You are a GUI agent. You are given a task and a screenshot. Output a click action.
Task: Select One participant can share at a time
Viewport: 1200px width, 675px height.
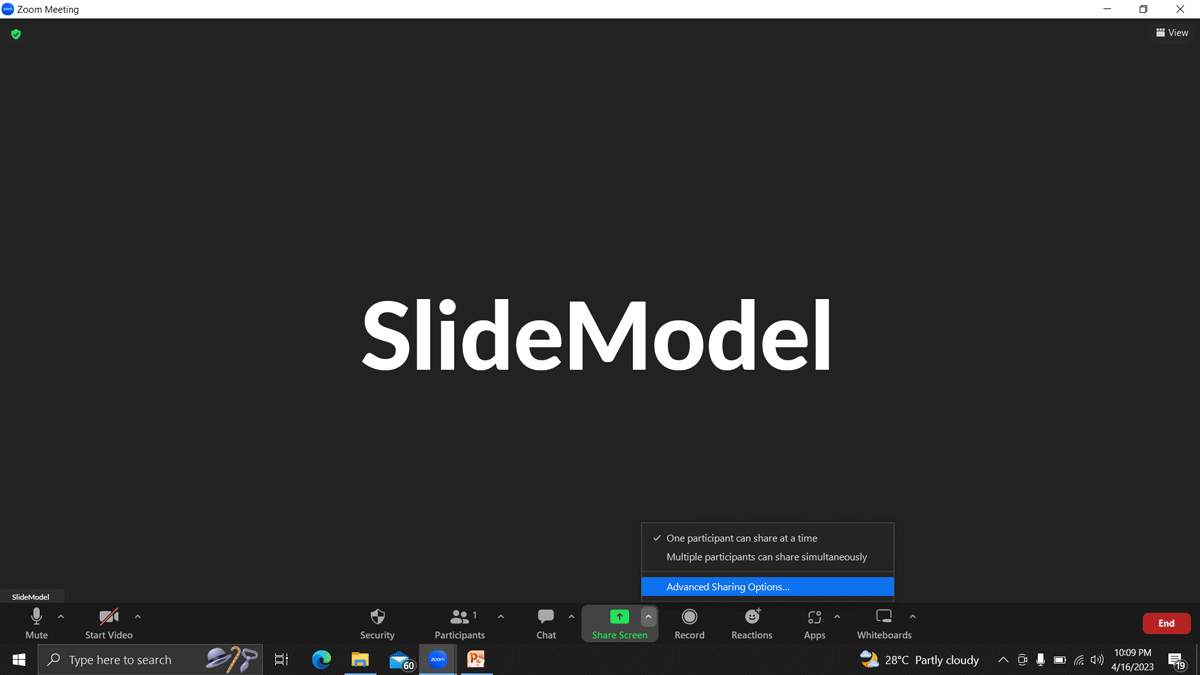(767, 538)
